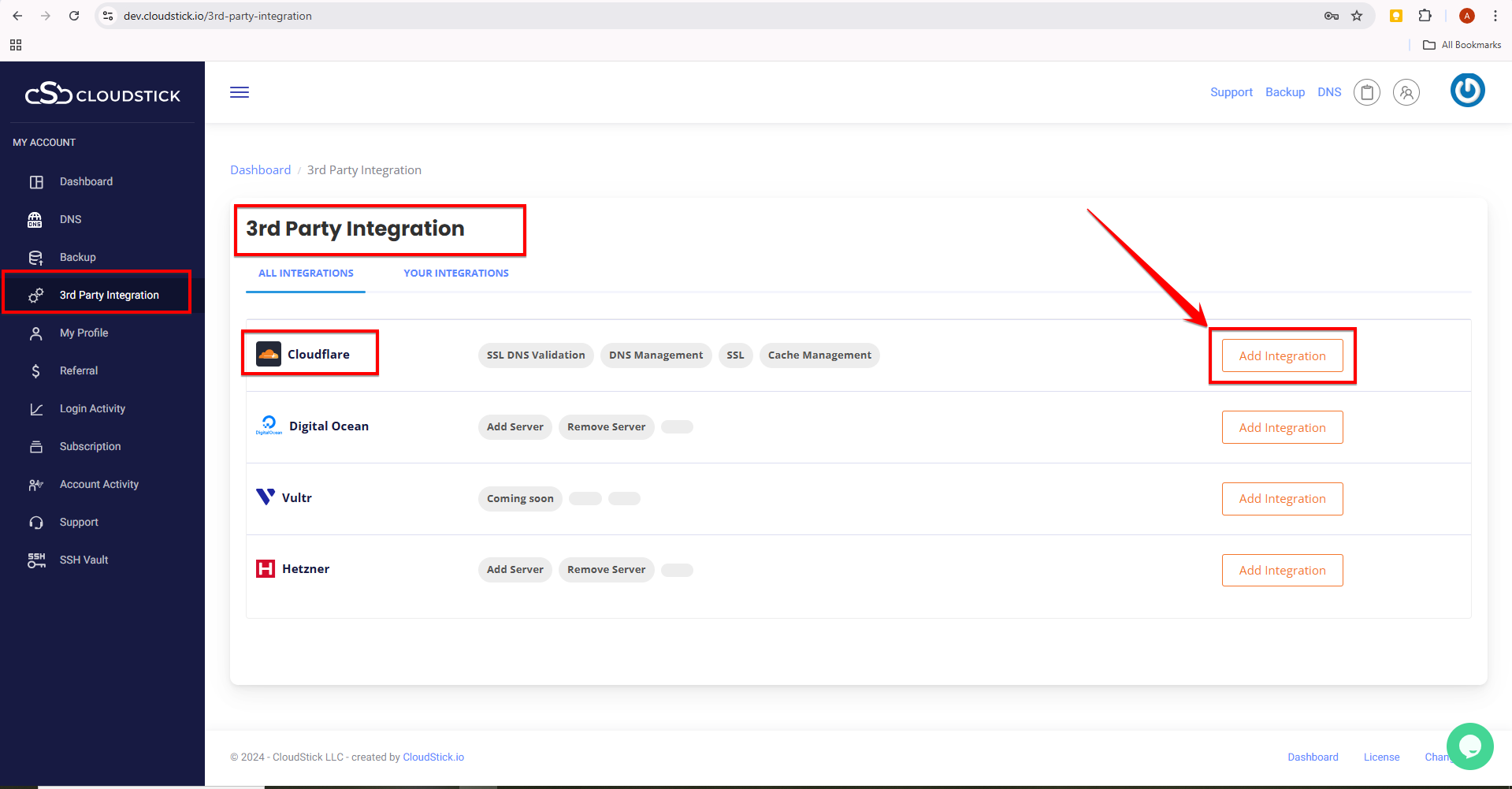Click Dashboard breadcrumb link

click(260, 170)
